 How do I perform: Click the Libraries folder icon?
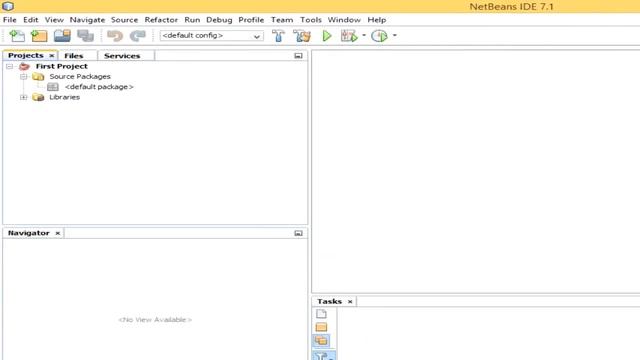pyautogui.click(x=38, y=97)
